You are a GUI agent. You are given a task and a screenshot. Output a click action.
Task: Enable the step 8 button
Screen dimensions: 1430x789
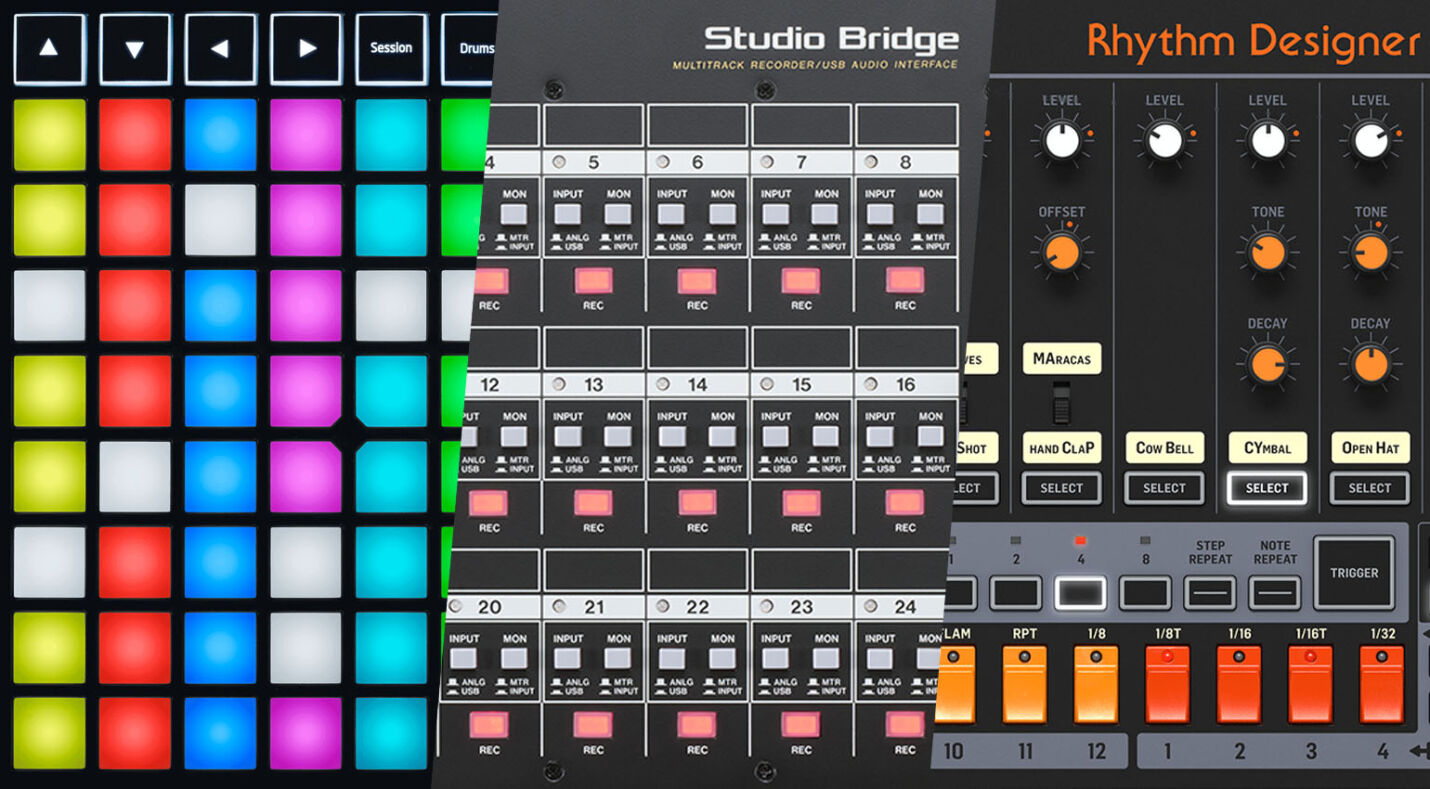1144,591
